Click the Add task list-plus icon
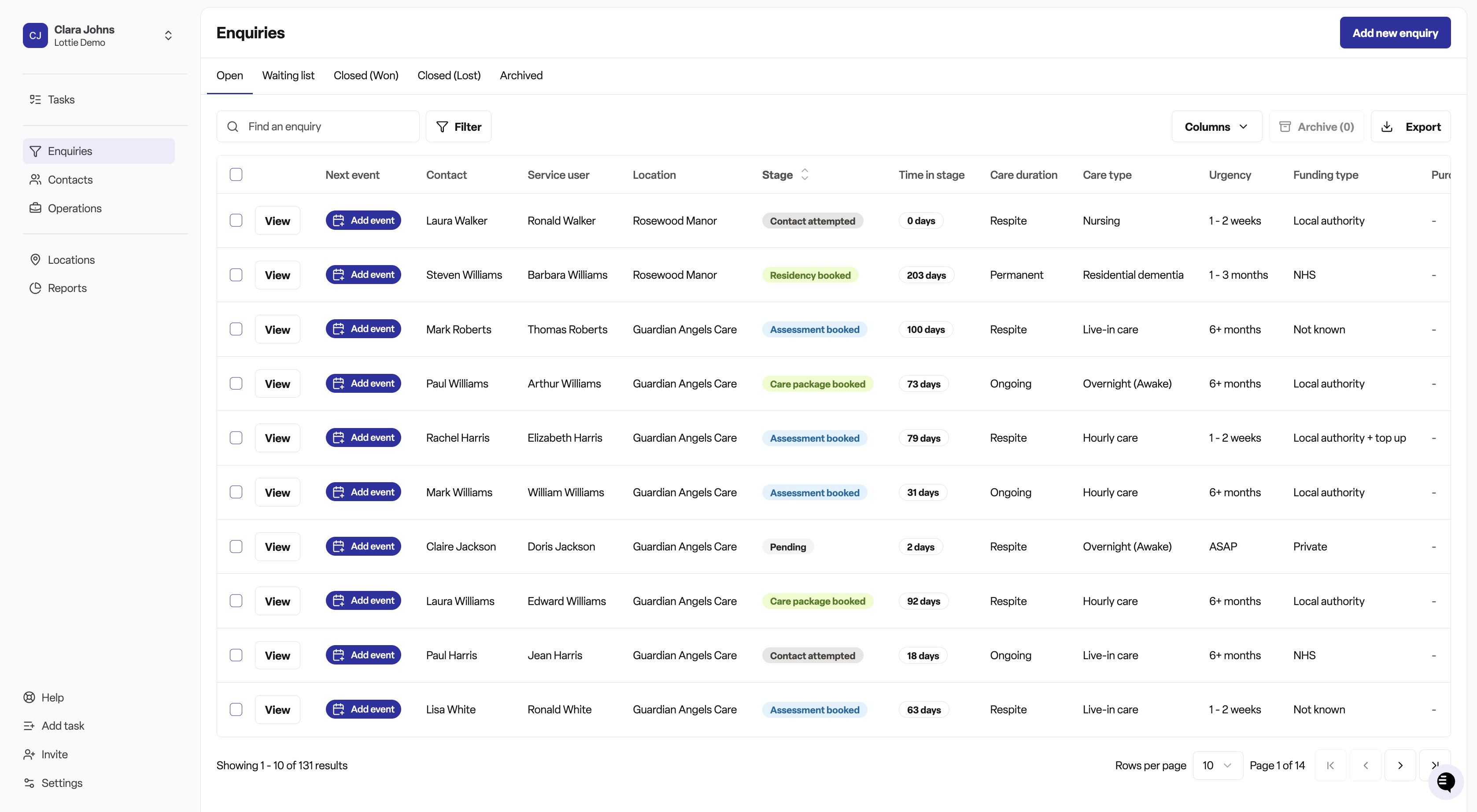The height and width of the screenshot is (812, 1477). click(29, 726)
